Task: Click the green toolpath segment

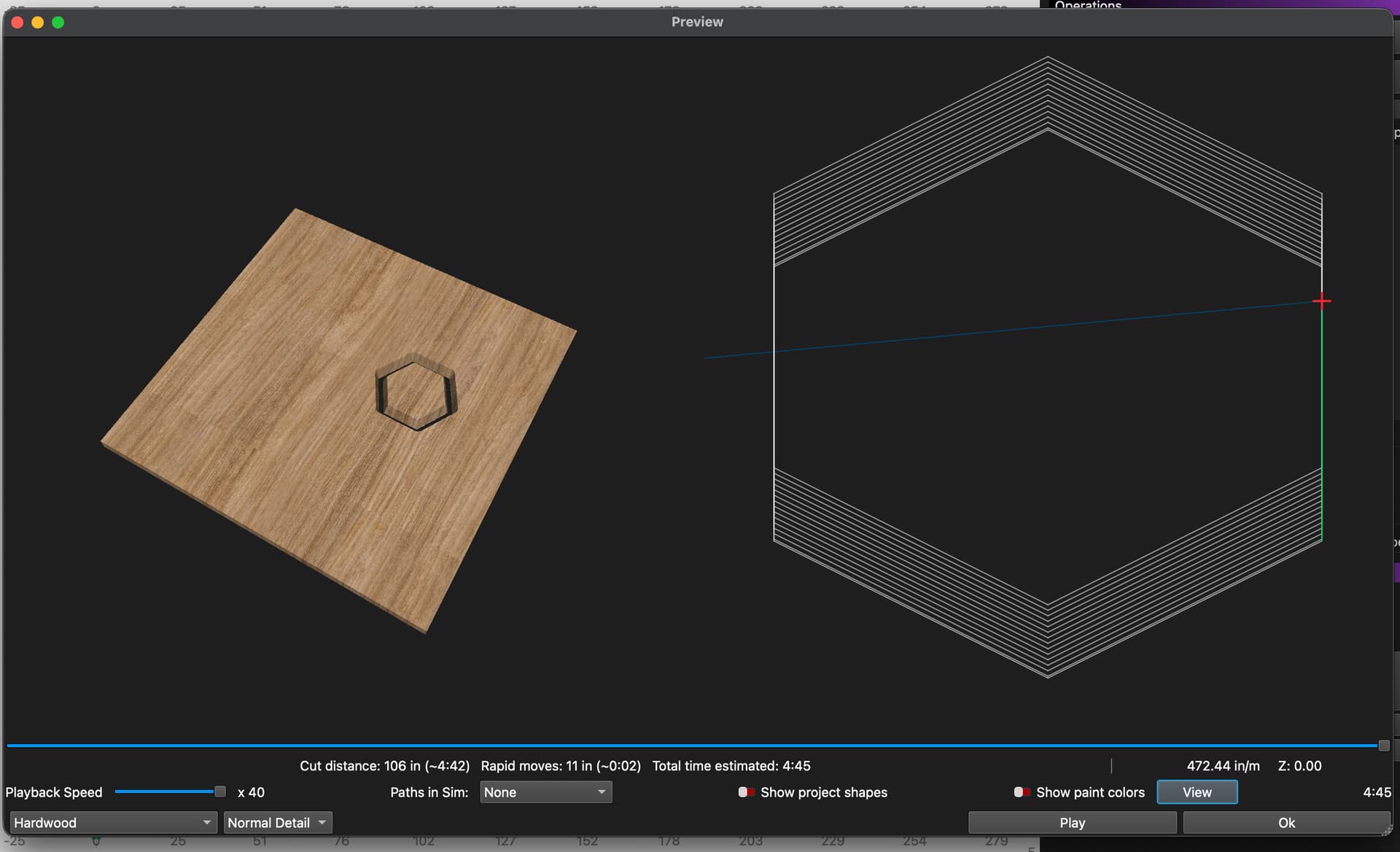Action: pyautogui.click(x=1321, y=423)
